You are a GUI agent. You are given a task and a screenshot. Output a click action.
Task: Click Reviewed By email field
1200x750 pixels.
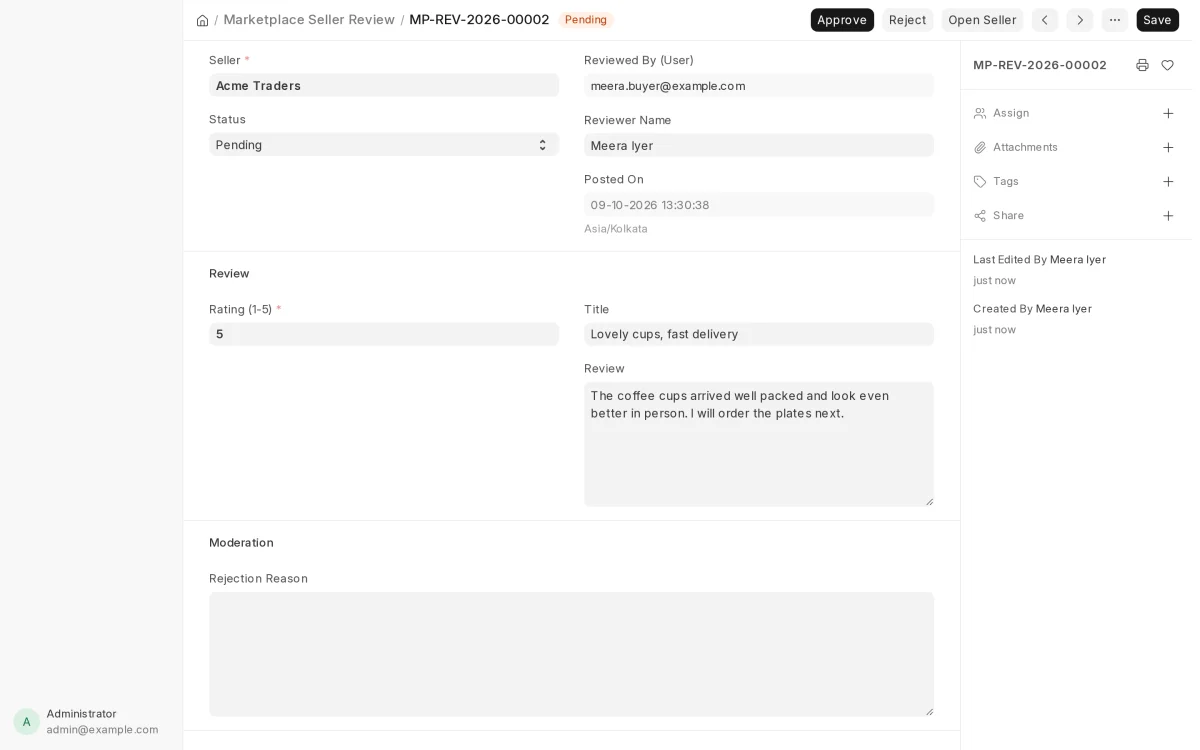(759, 85)
